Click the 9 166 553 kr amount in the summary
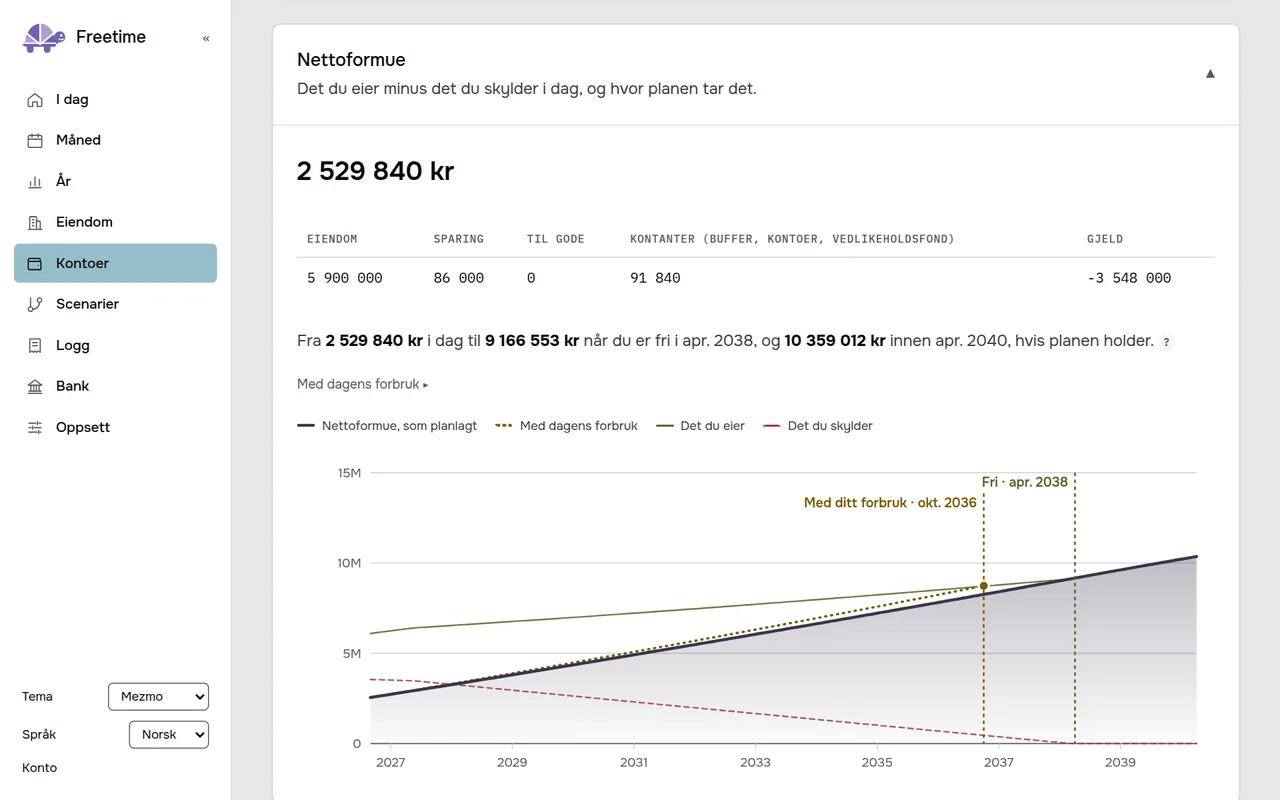The image size is (1280, 800). pos(532,341)
